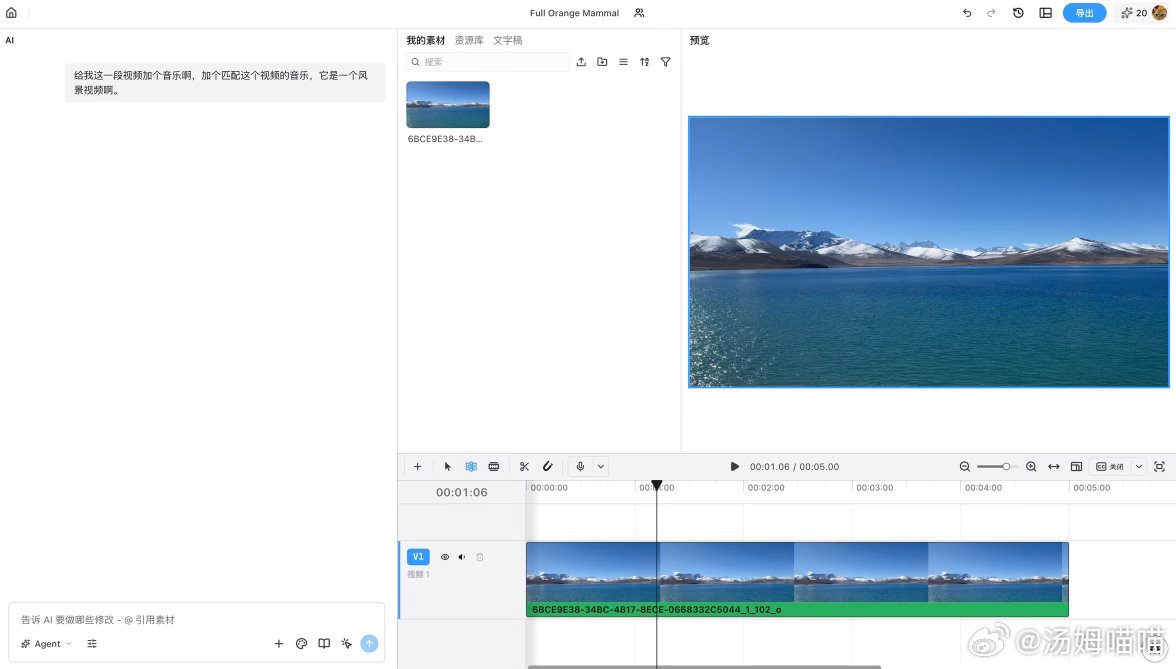1176x669 pixels.
Task: Play the timeline preview
Action: (x=734, y=466)
